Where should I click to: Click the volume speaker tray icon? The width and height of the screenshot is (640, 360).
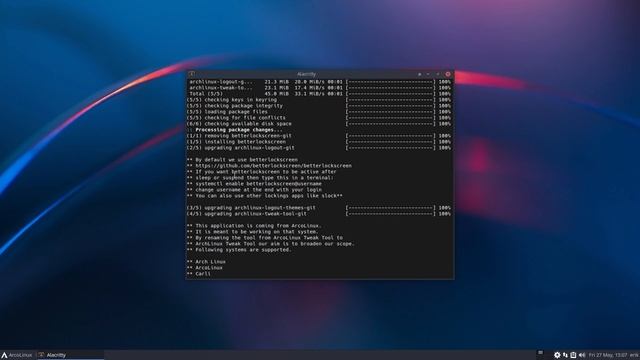[582, 355]
